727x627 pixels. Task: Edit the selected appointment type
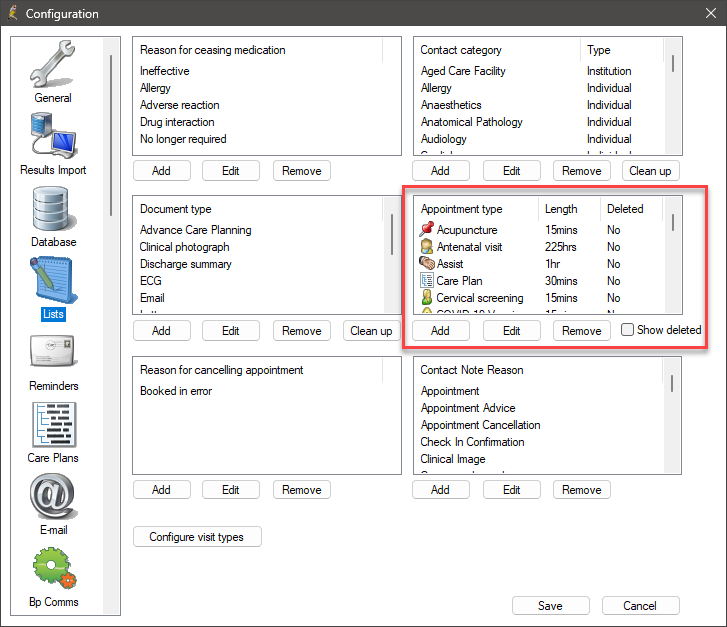pyautogui.click(x=511, y=331)
